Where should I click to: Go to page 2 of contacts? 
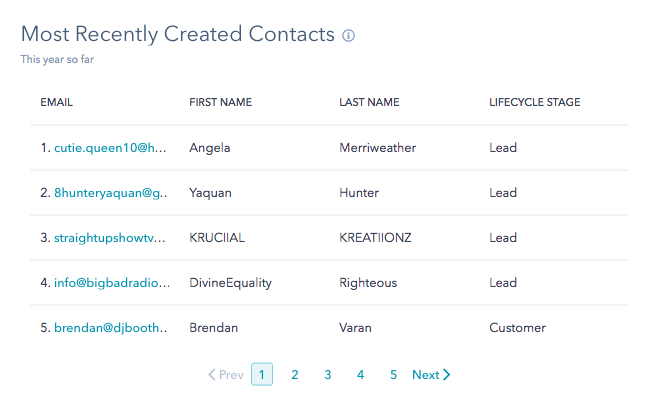click(295, 374)
